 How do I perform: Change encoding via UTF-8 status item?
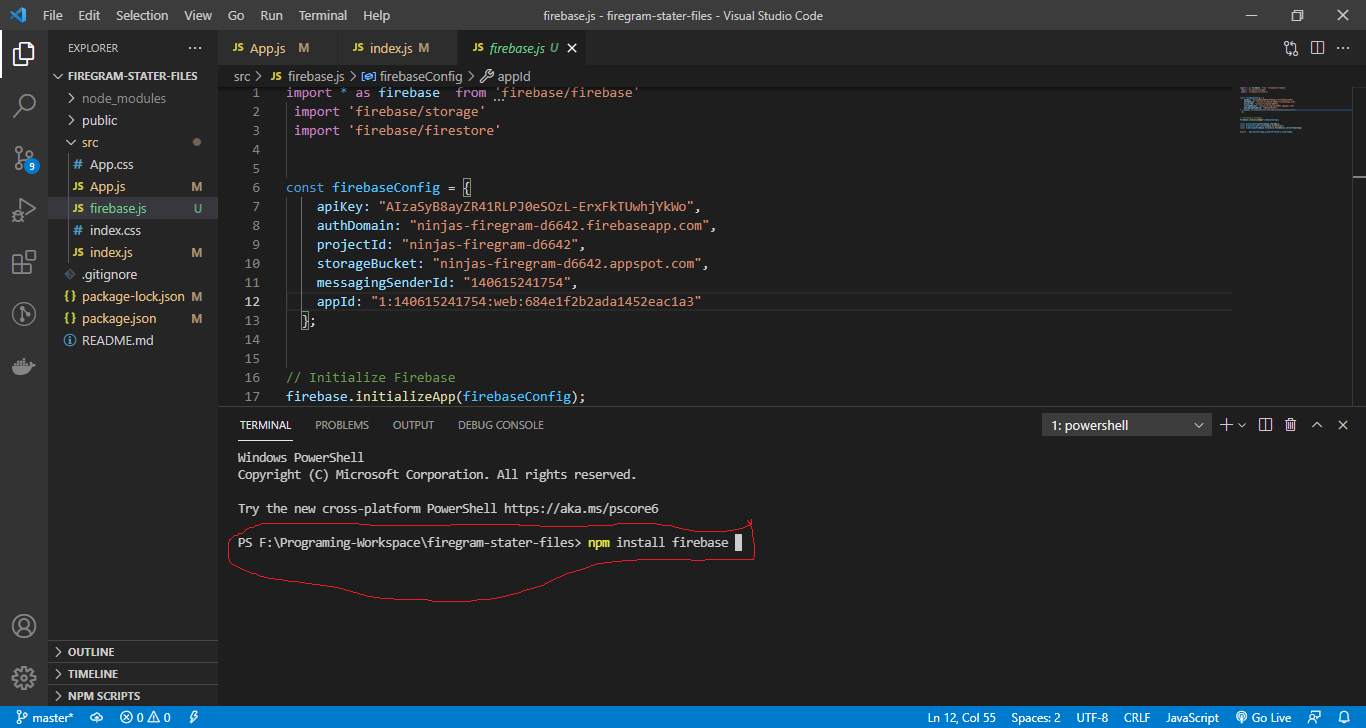point(1092,717)
